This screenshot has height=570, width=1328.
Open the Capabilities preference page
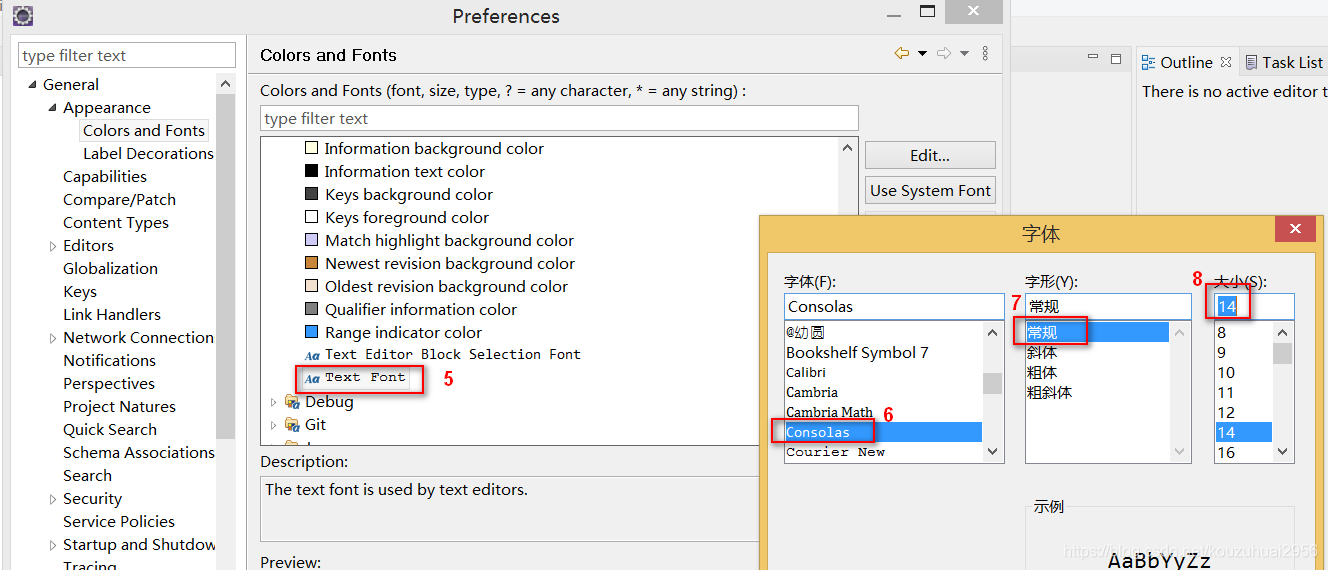point(105,176)
